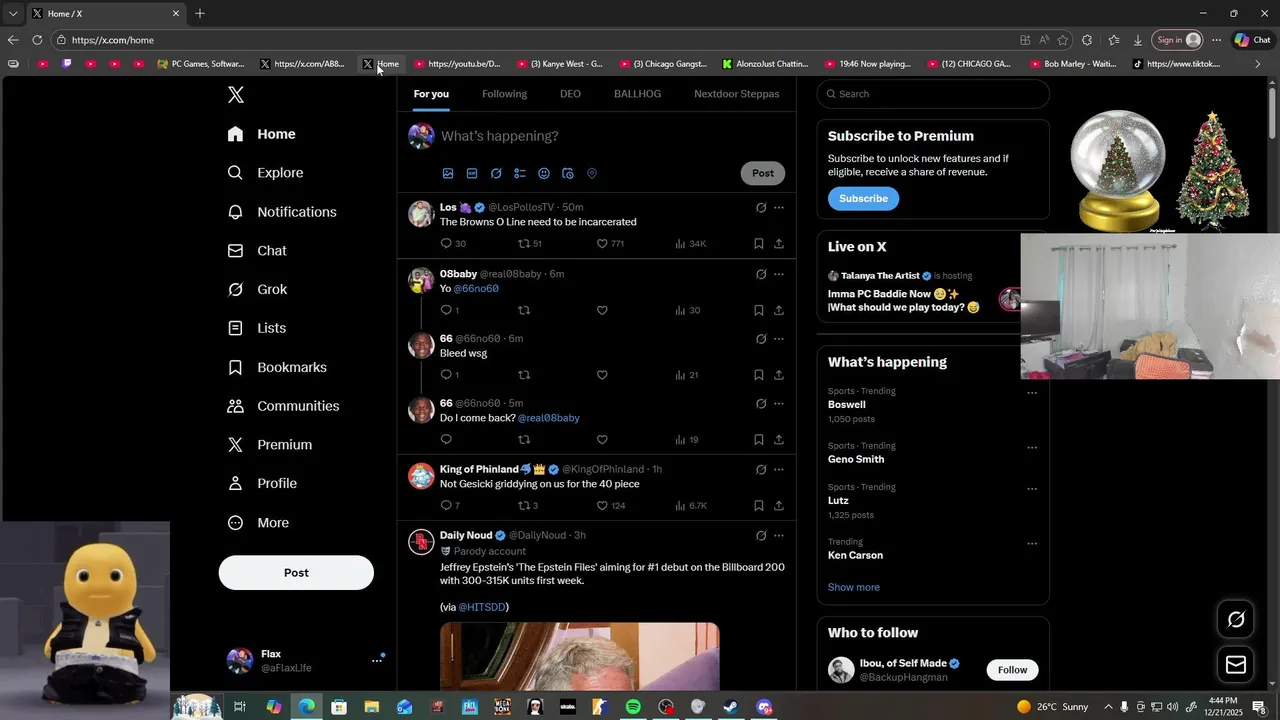The width and height of the screenshot is (1280, 720).
Task: Open the Chat sidebar item
Action: 257,251
